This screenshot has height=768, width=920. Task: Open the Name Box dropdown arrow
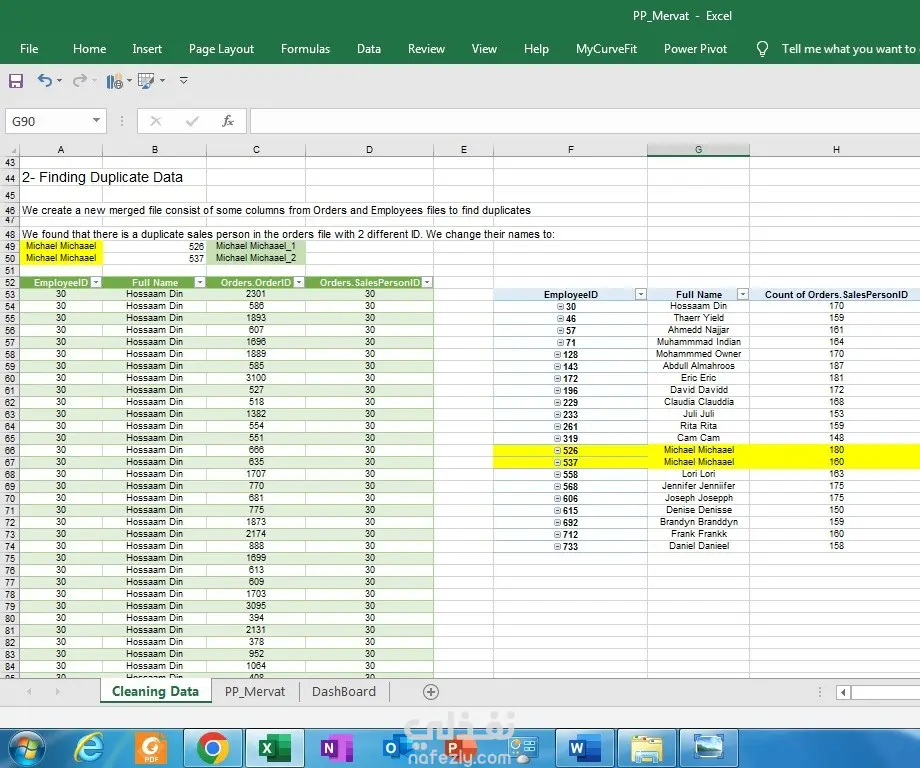[x=96, y=121]
